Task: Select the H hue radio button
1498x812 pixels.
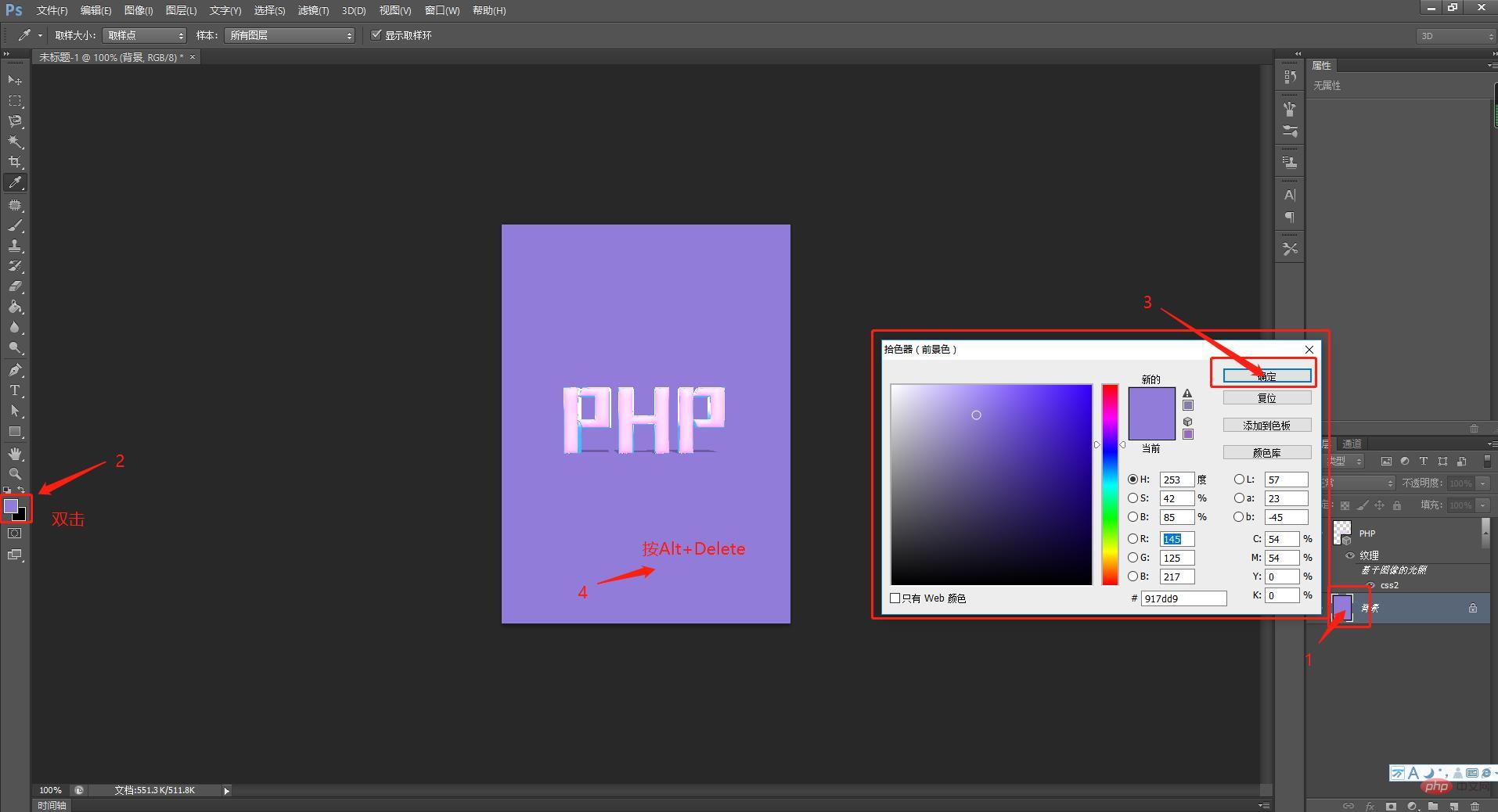Action: click(1133, 479)
